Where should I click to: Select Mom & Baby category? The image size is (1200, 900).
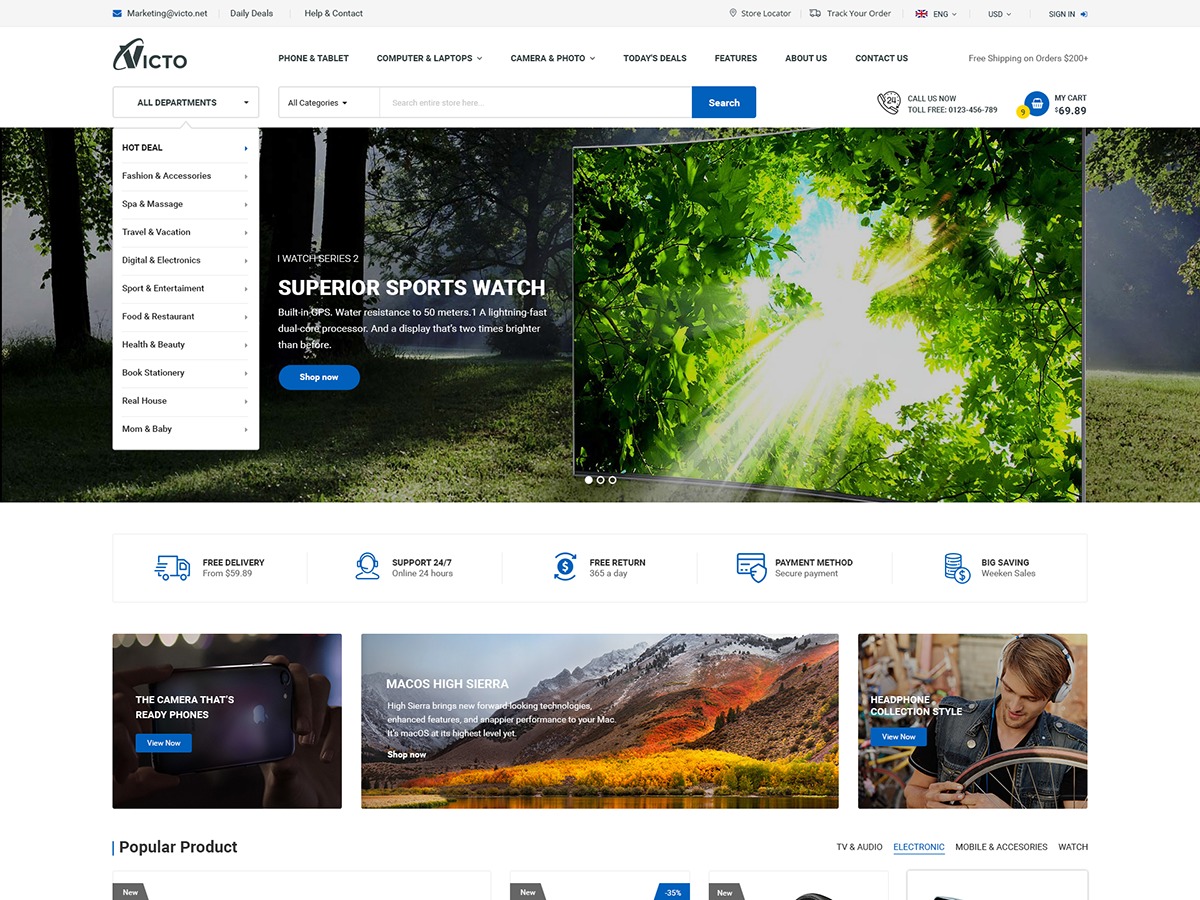point(147,429)
